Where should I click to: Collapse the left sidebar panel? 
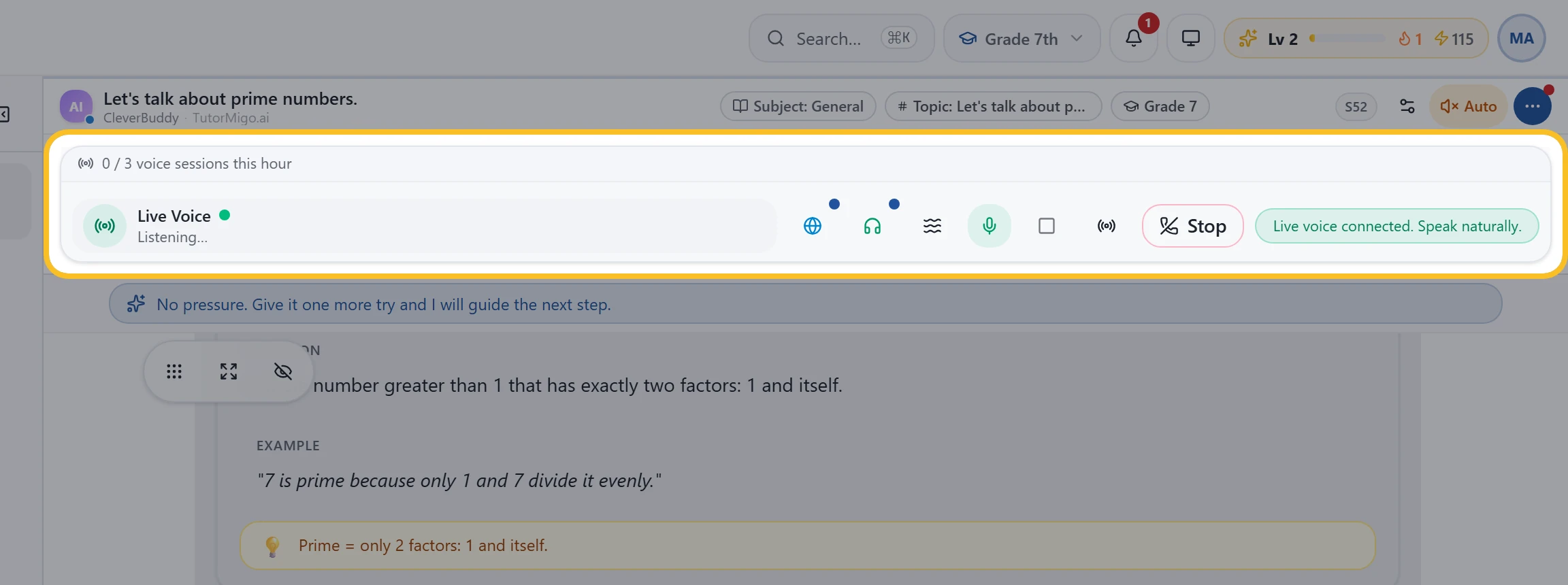(x=4, y=114)
